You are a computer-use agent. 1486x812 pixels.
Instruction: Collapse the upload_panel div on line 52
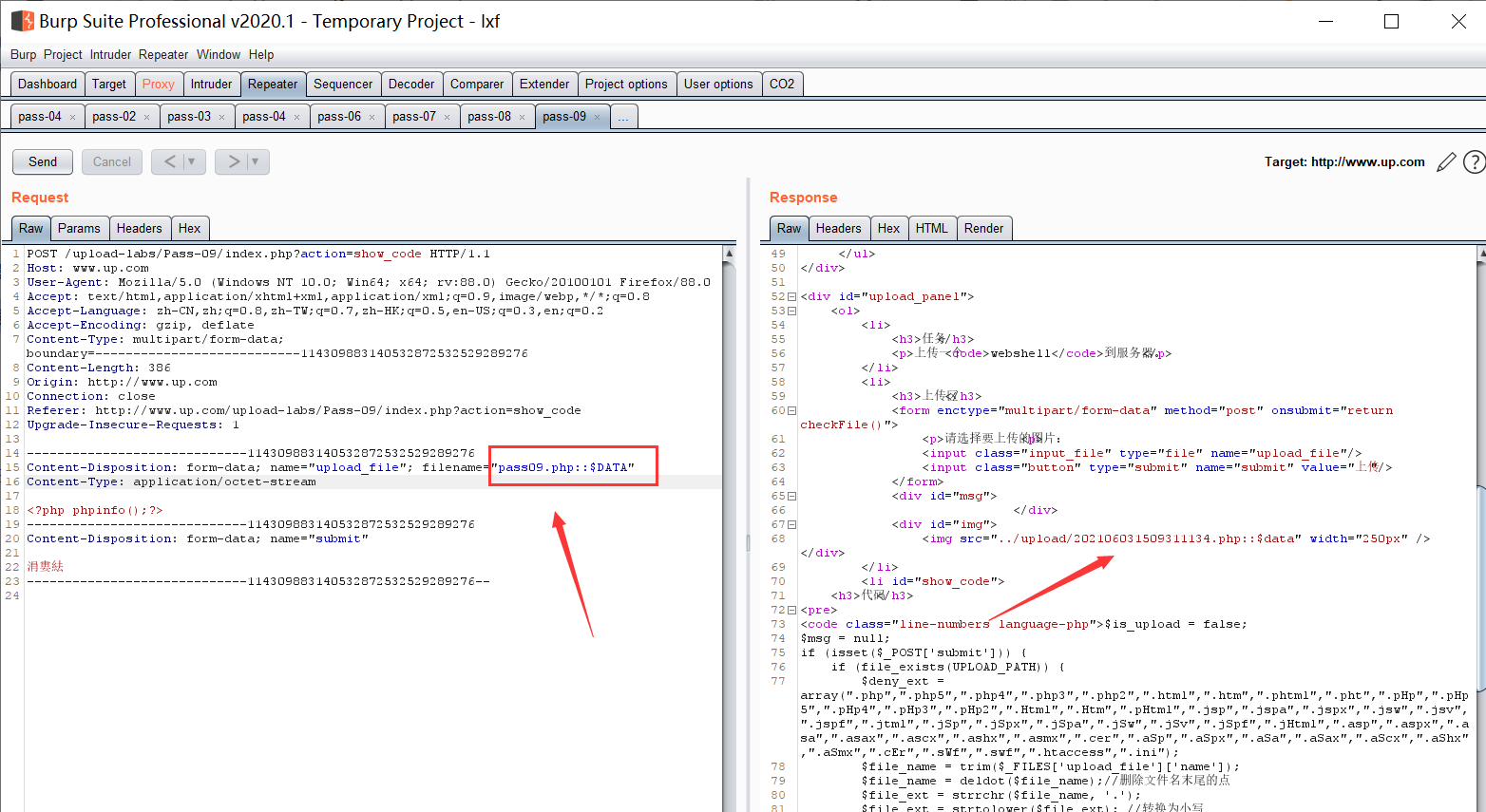click(x=791, y=296)
